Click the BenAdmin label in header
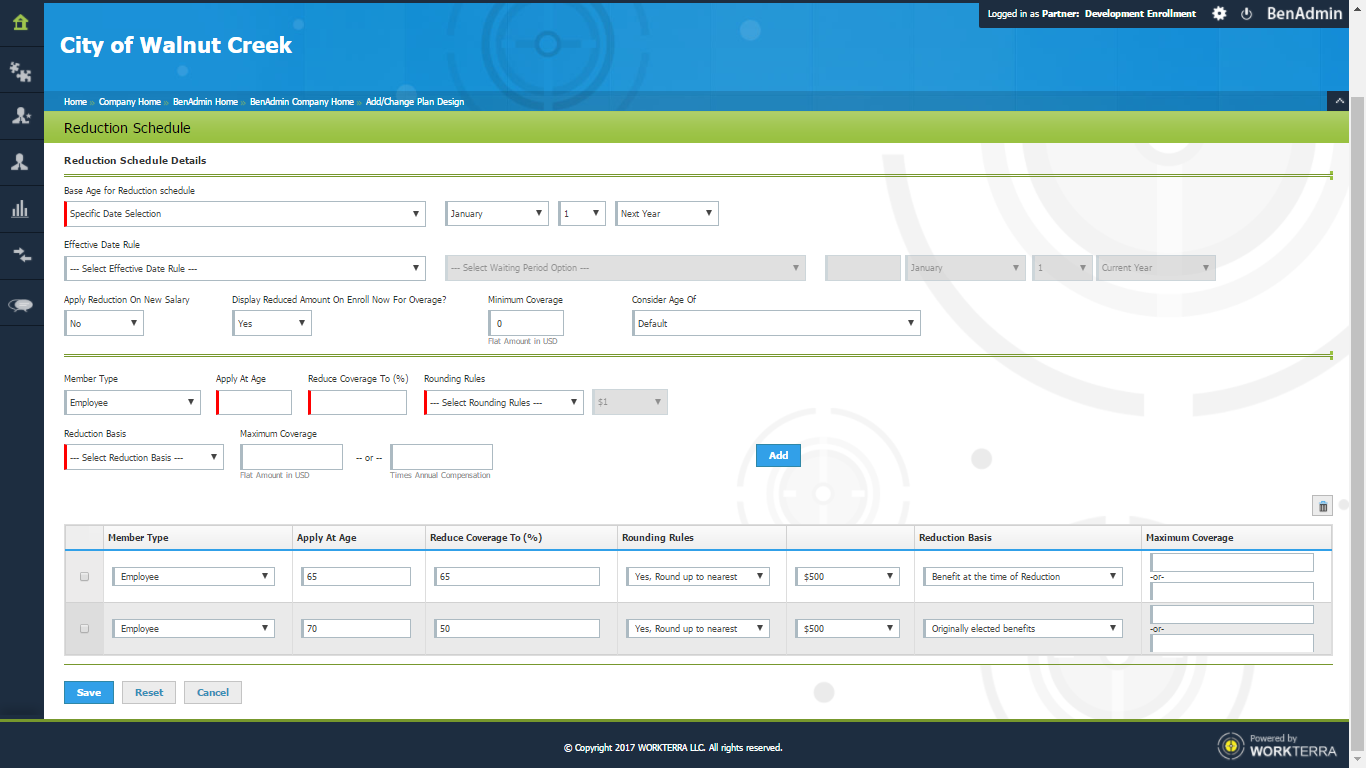1366x768 pixels. coord(1305,14)
